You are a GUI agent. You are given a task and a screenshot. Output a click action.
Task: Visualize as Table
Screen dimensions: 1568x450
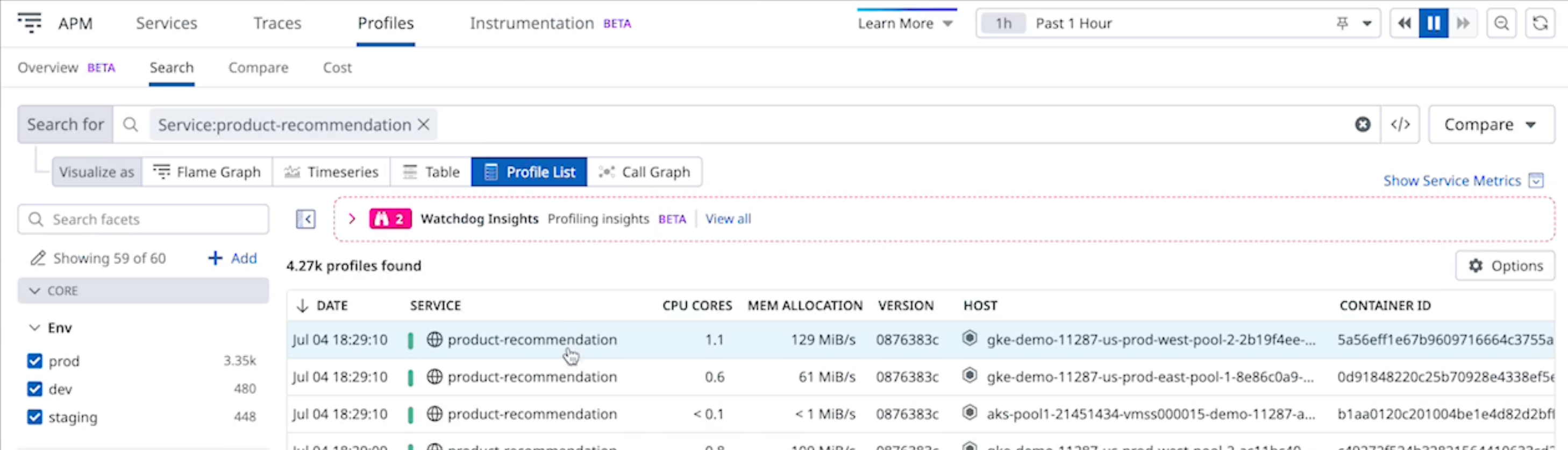431,172
